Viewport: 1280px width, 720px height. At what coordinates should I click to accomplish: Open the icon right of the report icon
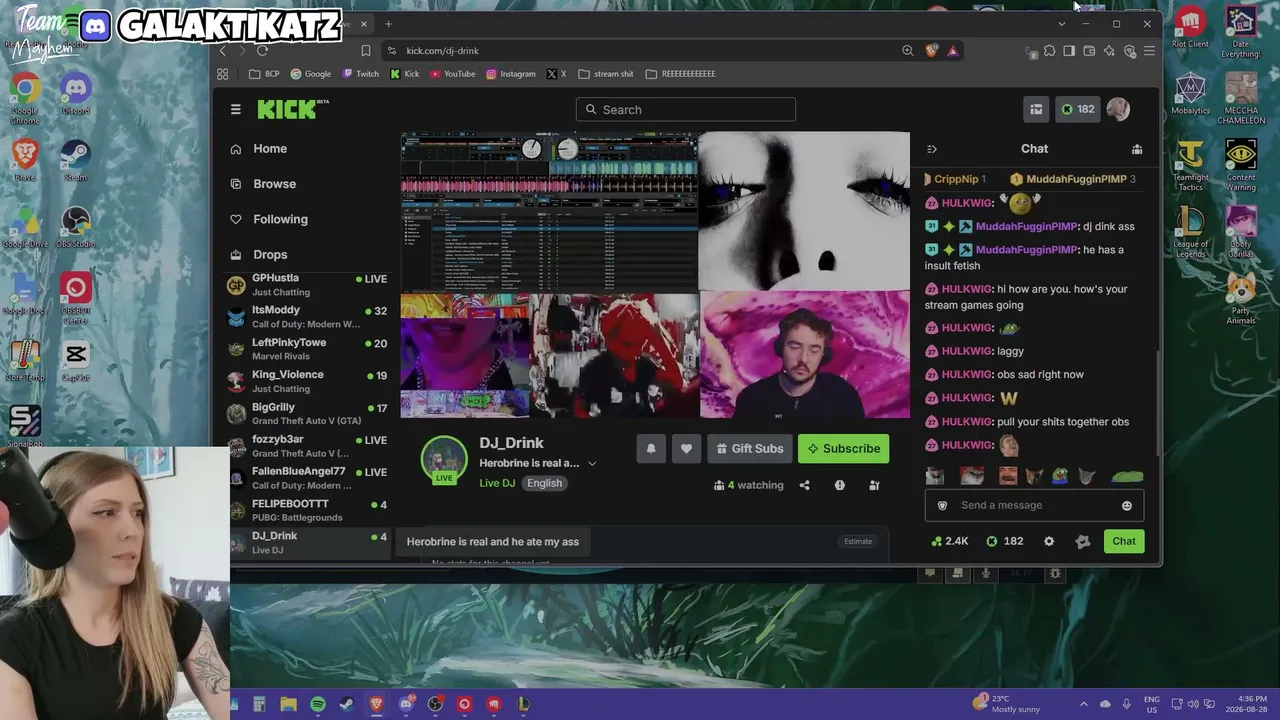coord(874,485)
